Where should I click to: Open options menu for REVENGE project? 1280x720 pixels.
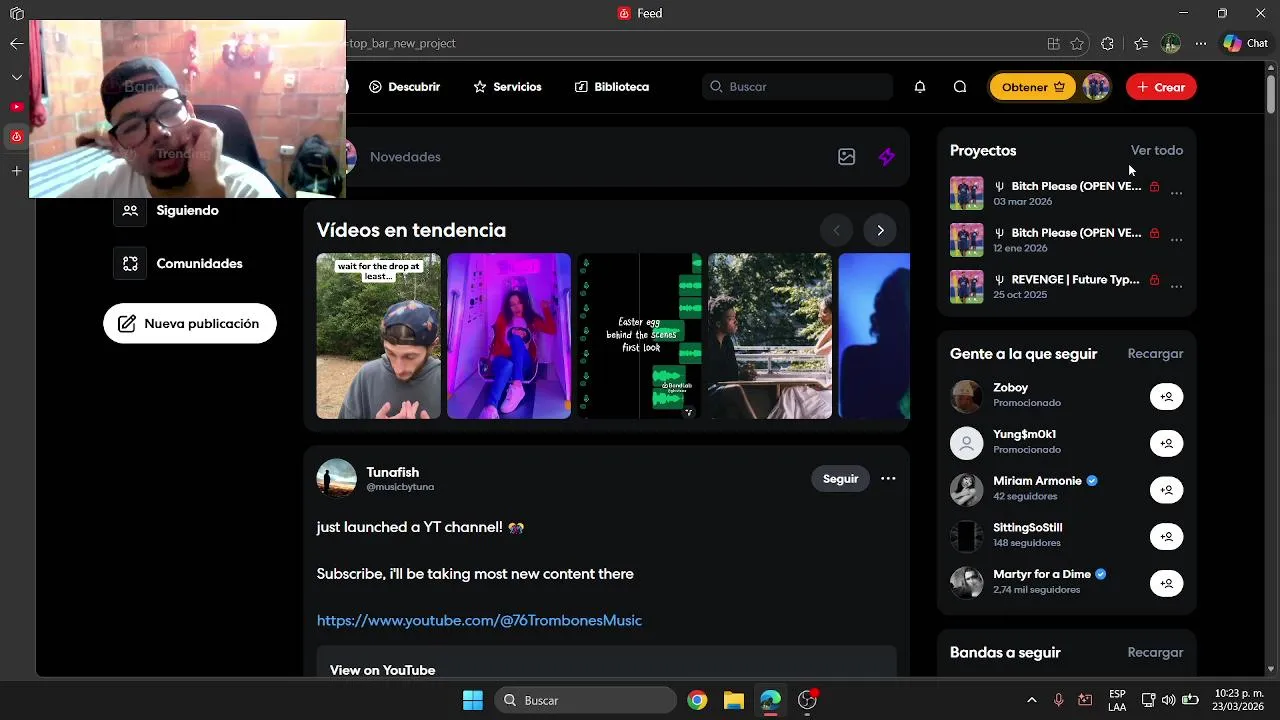pyautogui.click(x=1176, y=287)
